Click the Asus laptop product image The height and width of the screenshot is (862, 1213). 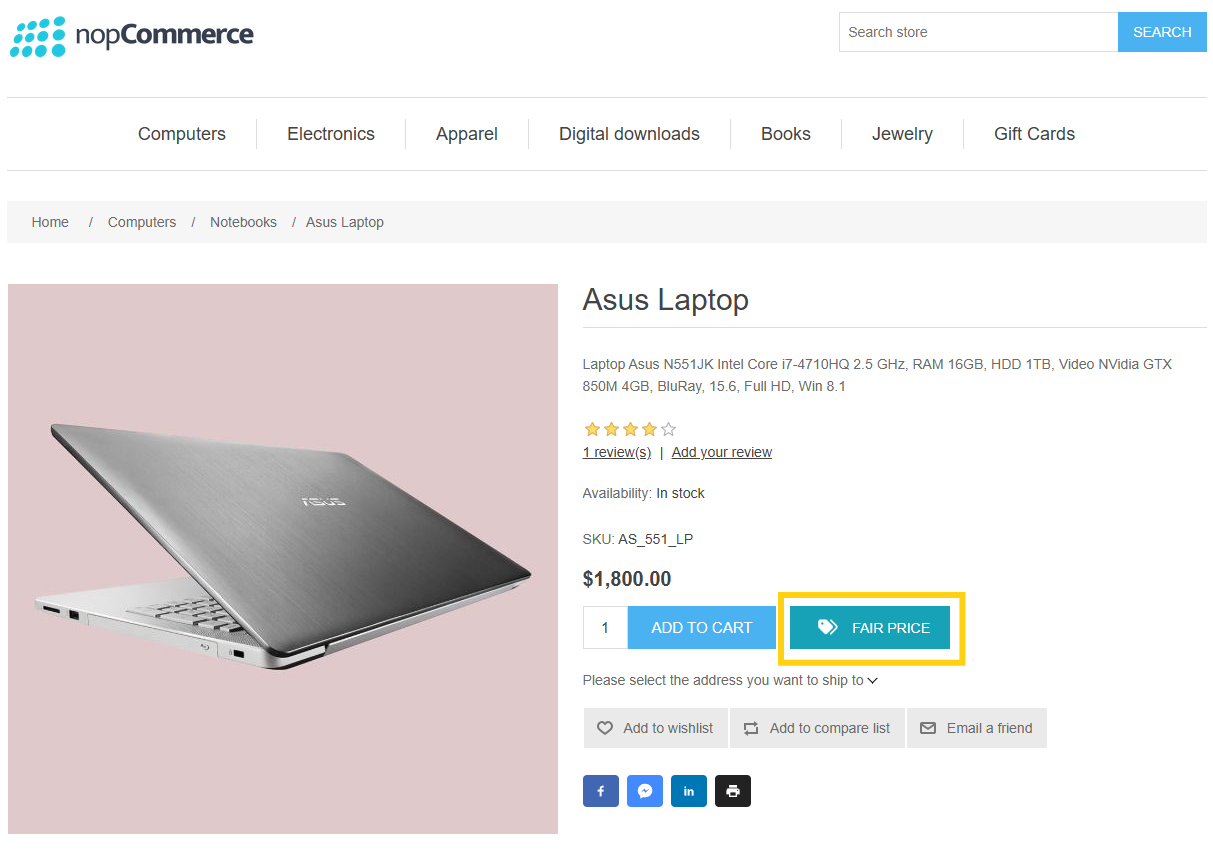(283, 559)
